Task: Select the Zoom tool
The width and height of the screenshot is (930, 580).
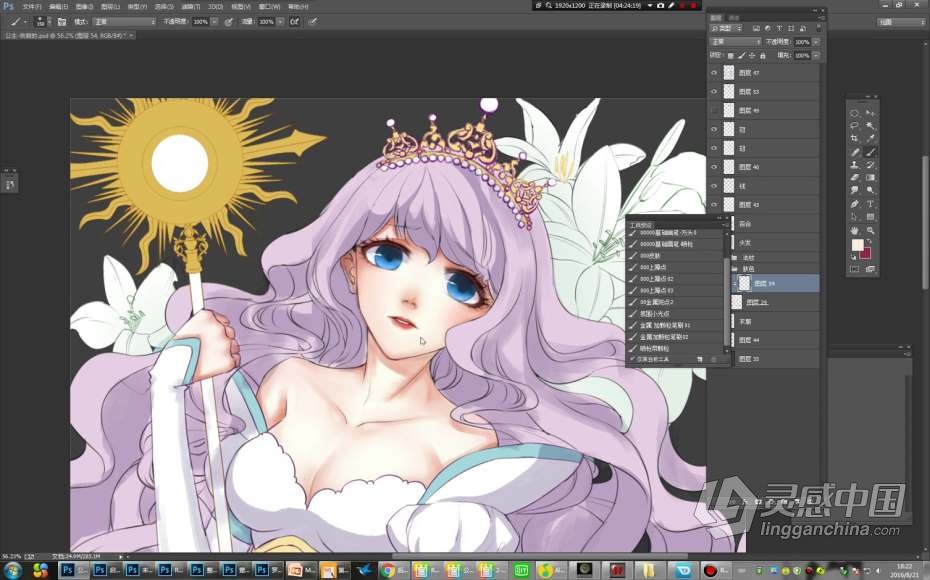Action: pyautogui.click(x=870, y=230)
